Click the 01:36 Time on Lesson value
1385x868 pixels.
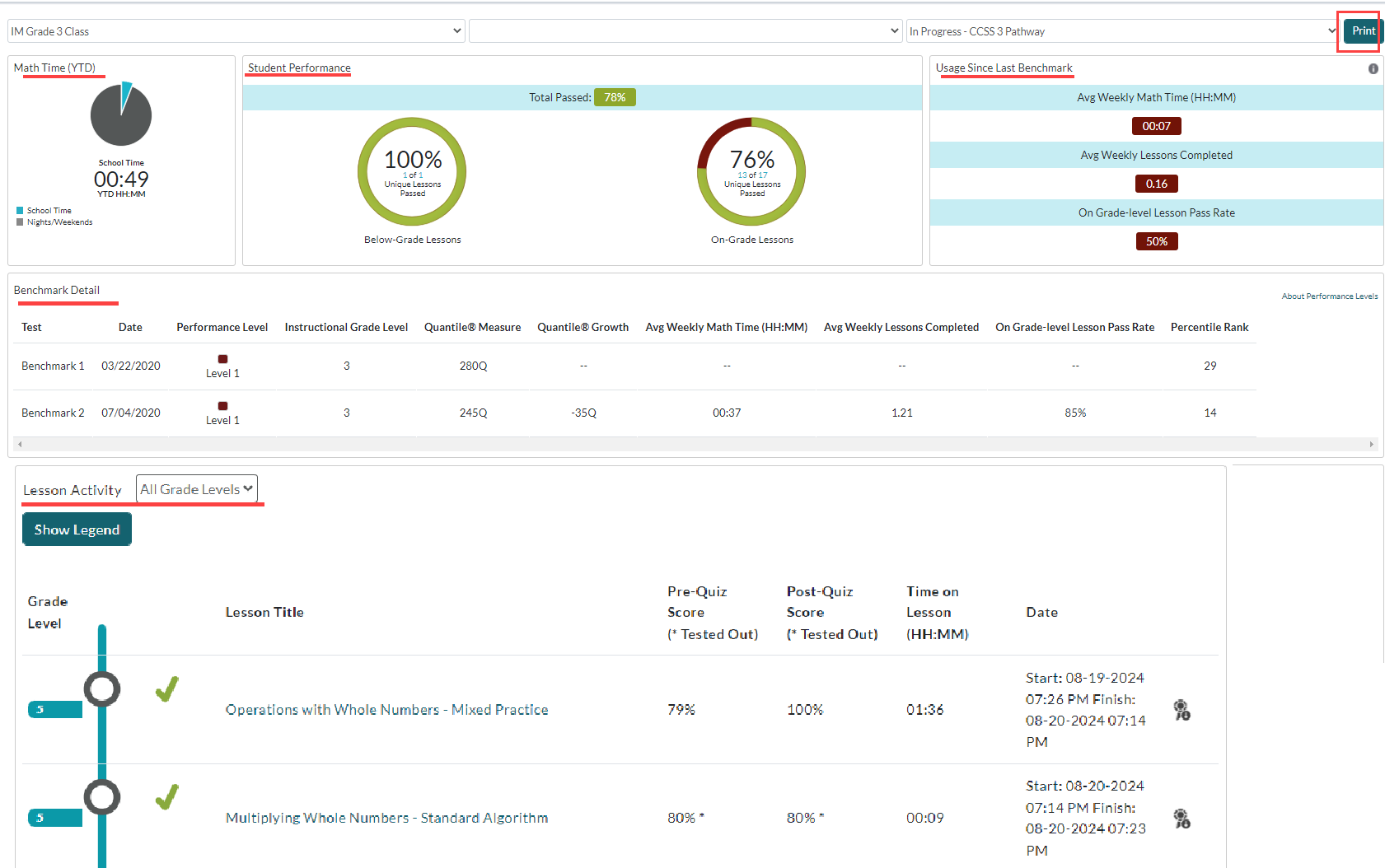925,710
